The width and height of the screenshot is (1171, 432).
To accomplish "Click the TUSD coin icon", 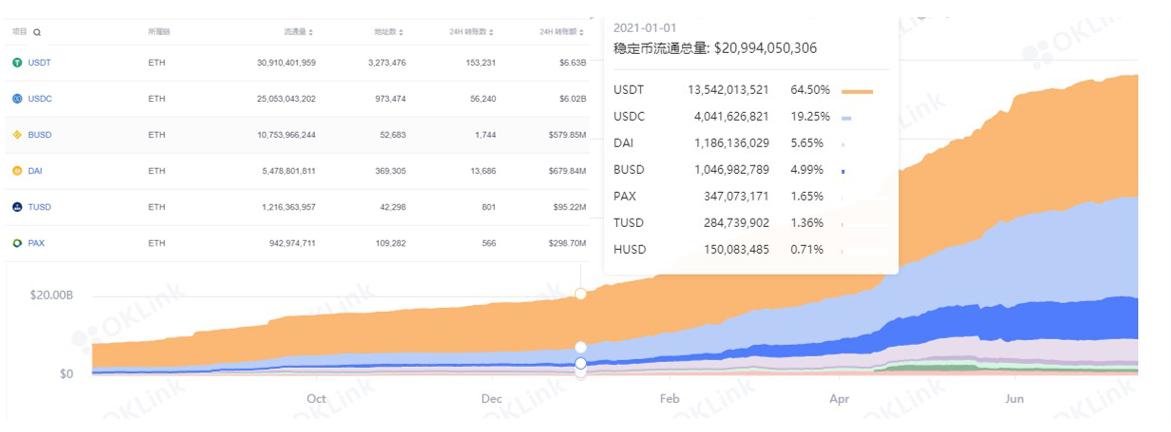I will (x=17, y=207).
